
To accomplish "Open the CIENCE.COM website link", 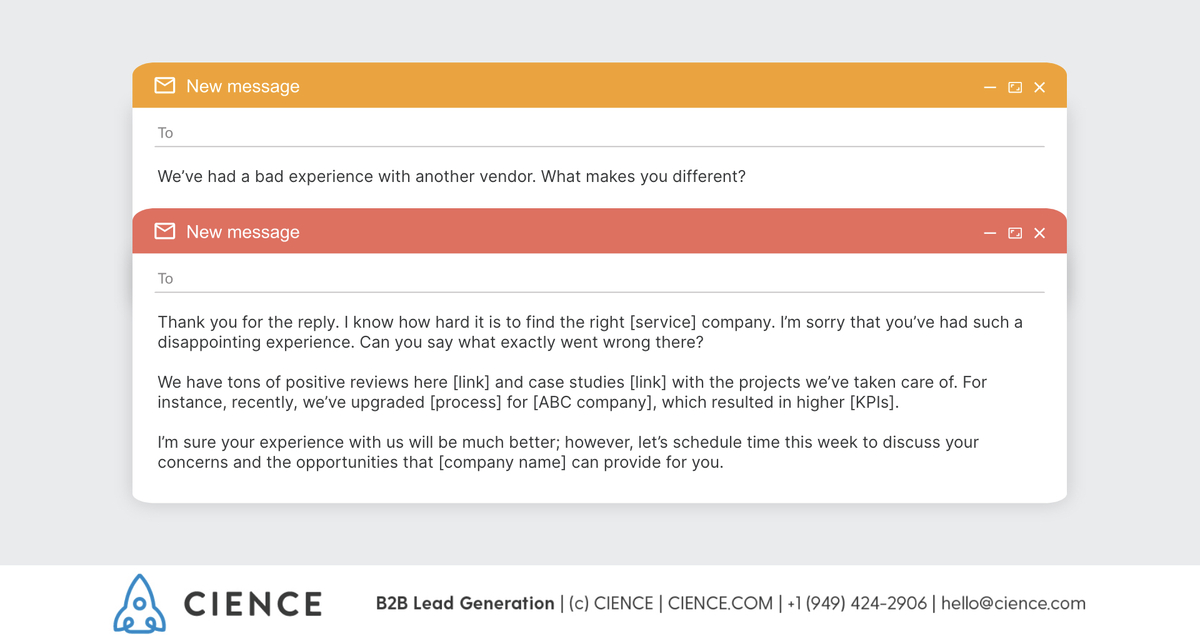I will point(720,603).
